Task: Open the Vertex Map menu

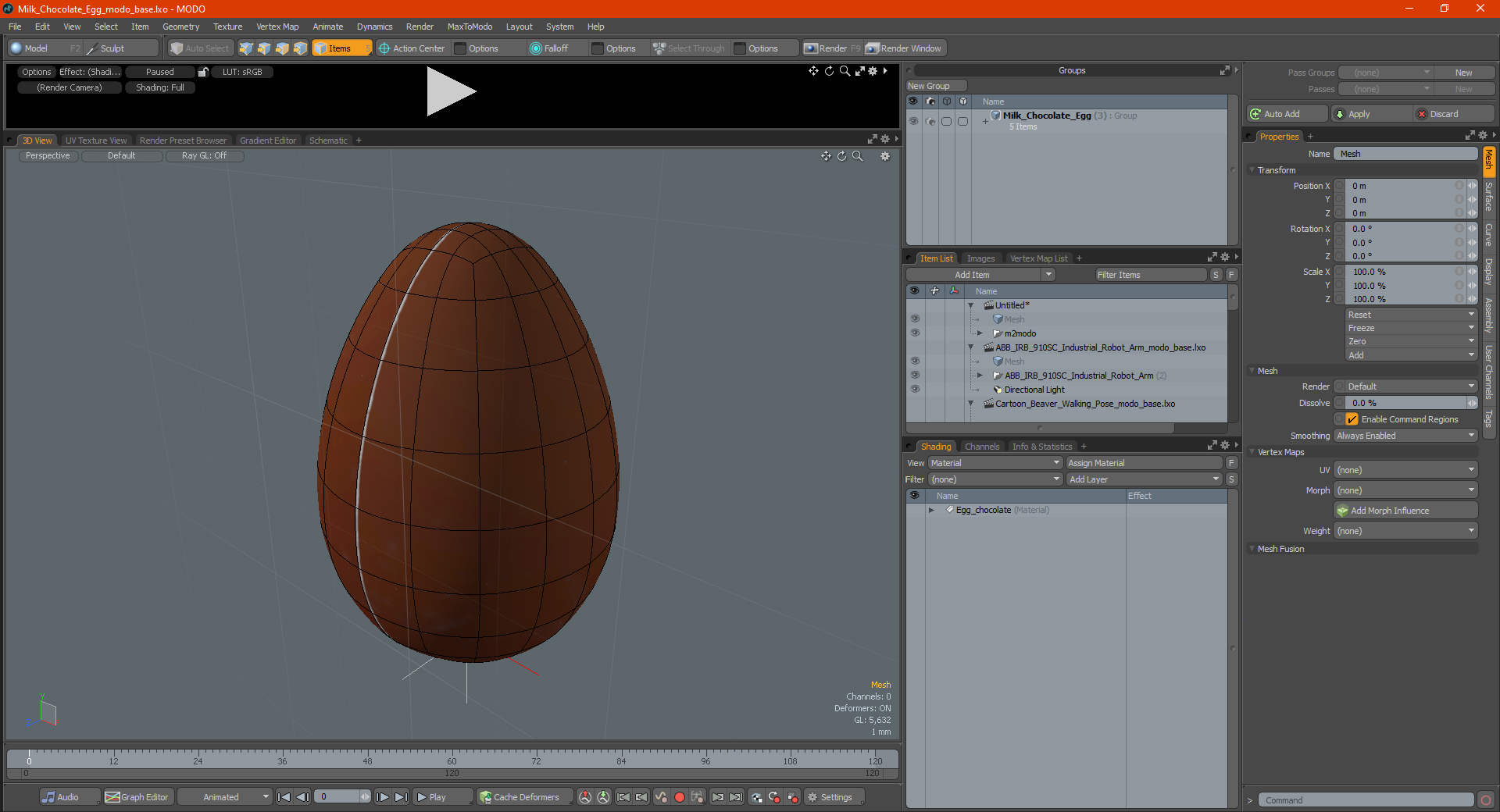Action: pyautogui.click(x=277, y=27)
